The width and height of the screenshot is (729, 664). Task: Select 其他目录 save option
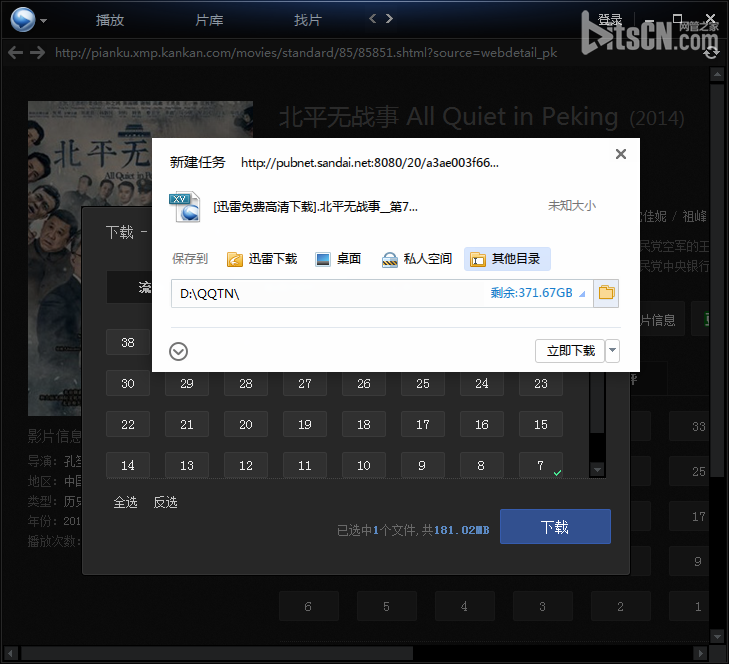coord(507,259)
